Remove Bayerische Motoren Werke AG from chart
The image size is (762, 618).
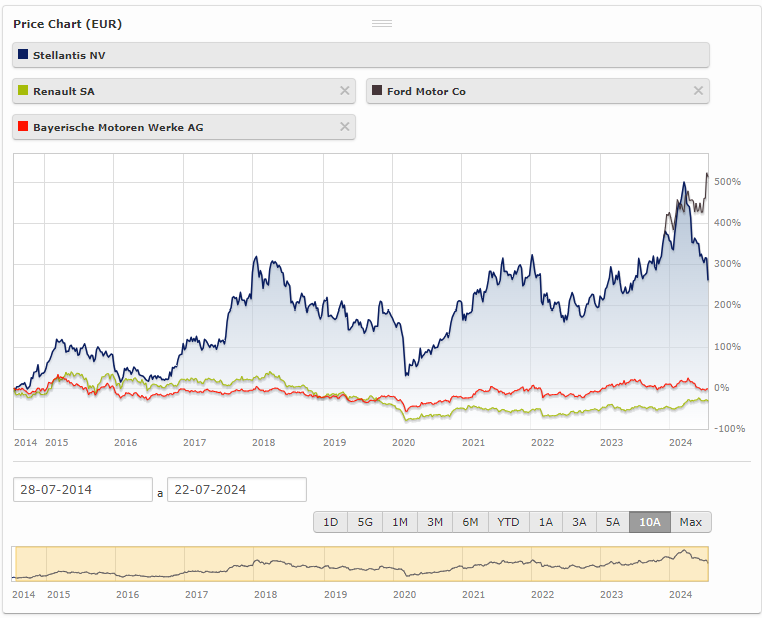pyautogui.click(x=345, y=127)
